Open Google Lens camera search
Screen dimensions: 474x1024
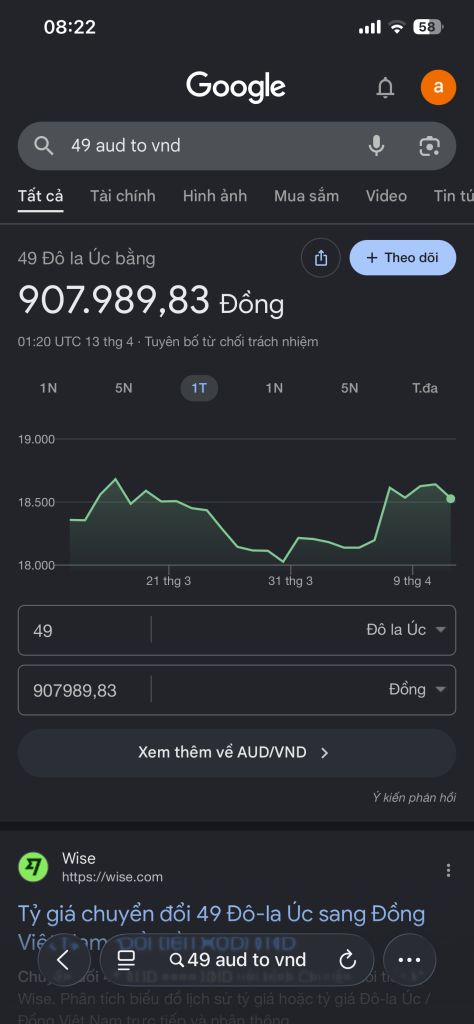(429, 146)
